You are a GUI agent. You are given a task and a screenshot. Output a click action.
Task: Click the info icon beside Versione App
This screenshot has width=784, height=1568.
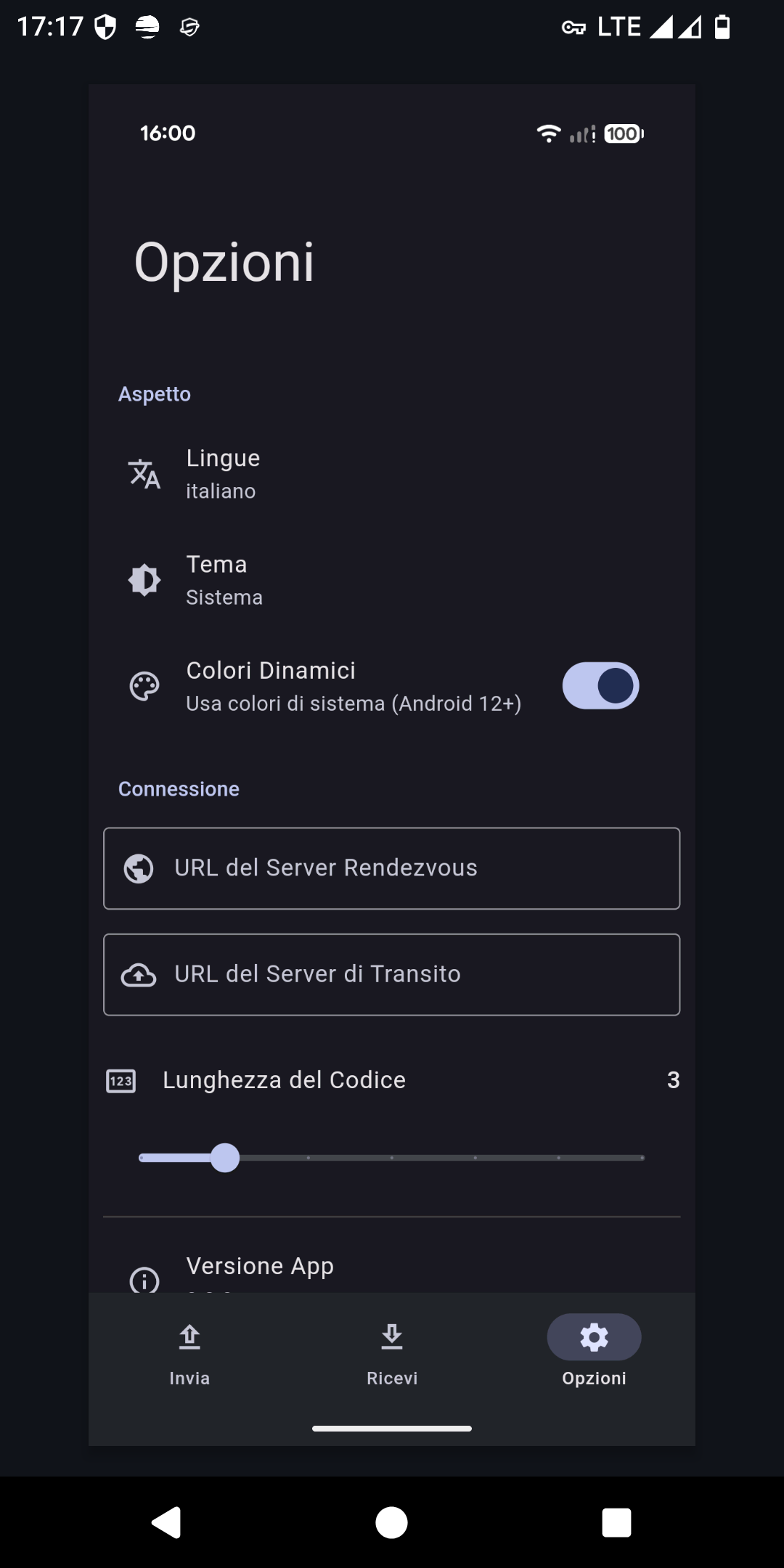pyautogui.click(x=144, y=1279)
